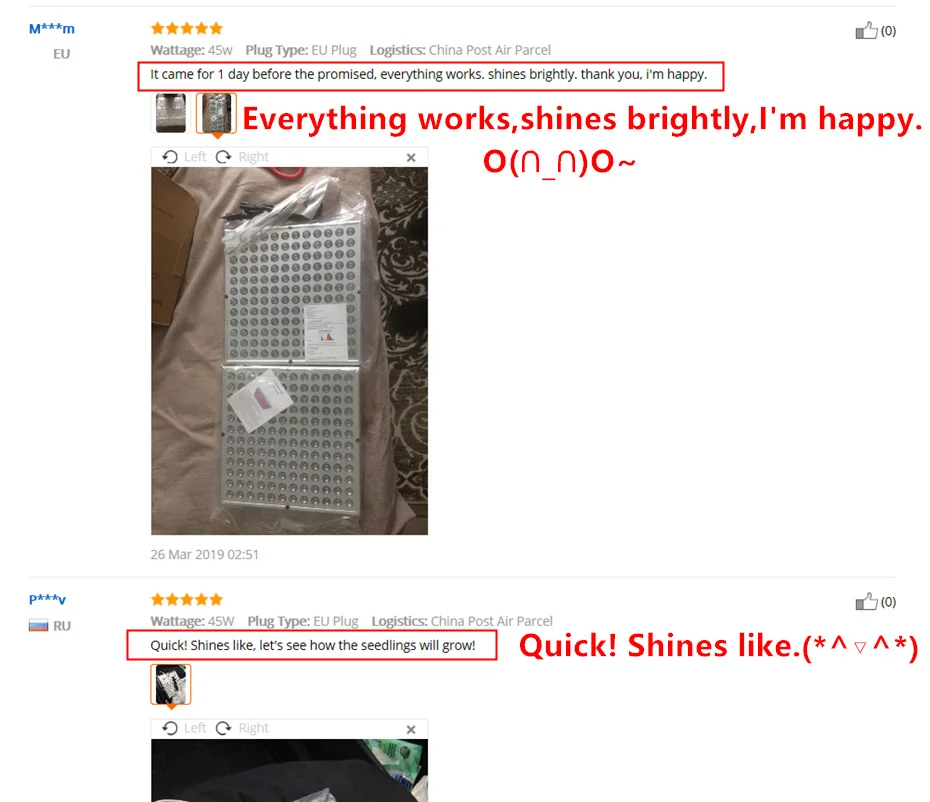
Task: Select thumbnail in P***v's review
Action: click(171, 684)
